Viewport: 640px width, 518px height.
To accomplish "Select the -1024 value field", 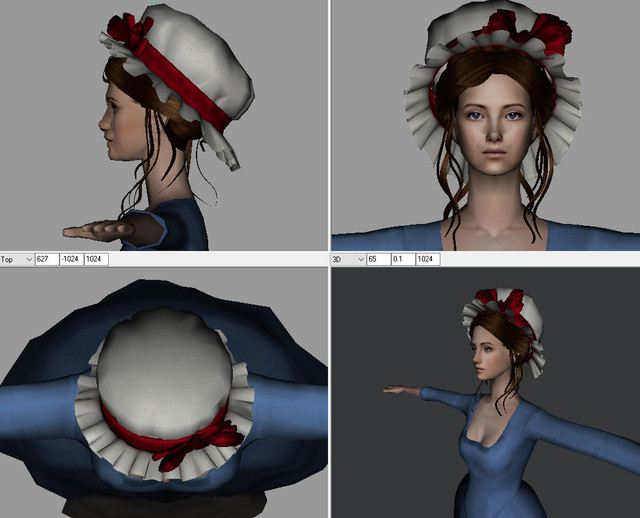I will [x=72, y=259].
